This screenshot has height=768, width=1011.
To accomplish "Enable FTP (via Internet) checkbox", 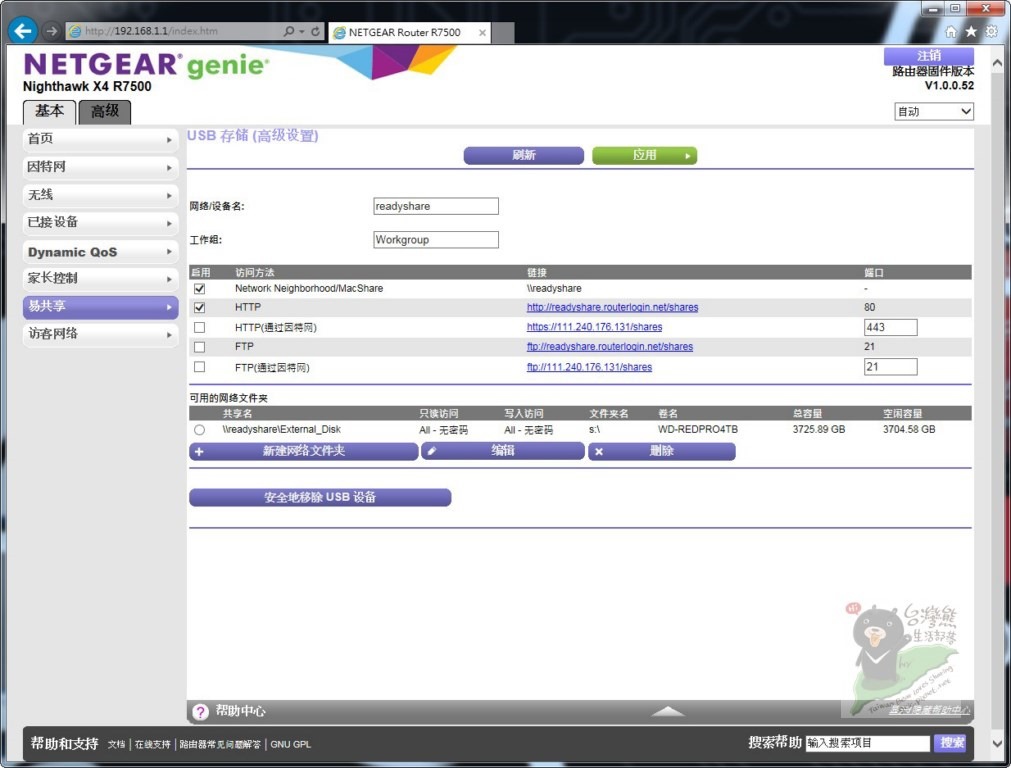I will [200, 367].
